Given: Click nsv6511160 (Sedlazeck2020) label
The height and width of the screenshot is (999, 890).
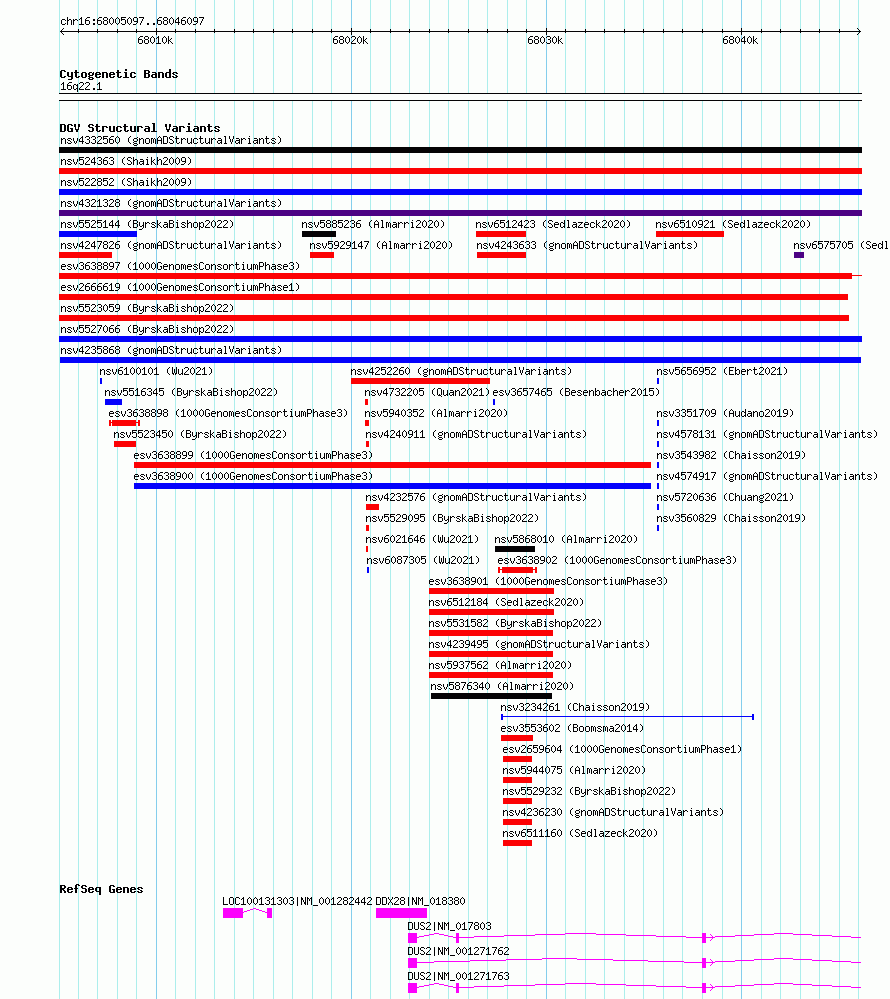Looking at the screenshot, I should [580, 834].
